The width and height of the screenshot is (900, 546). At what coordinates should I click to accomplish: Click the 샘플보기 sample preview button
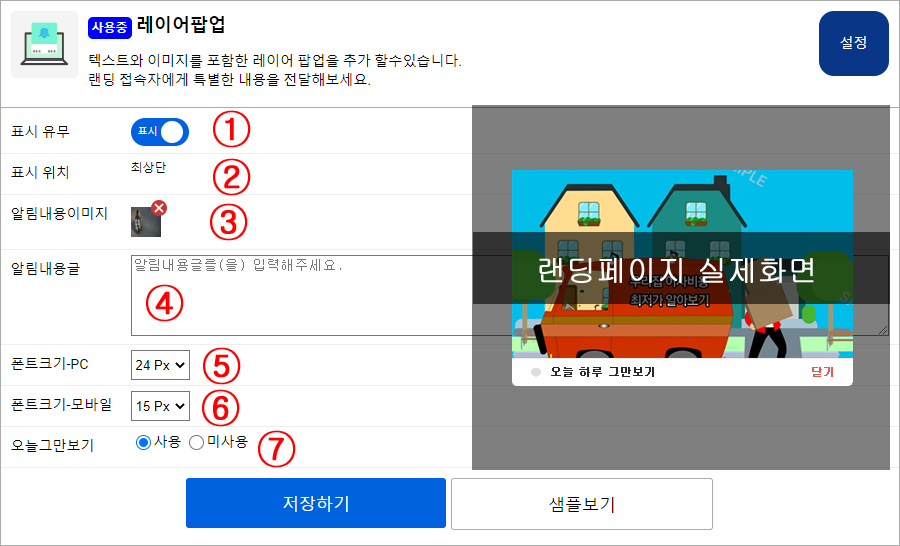click(582, 504)
